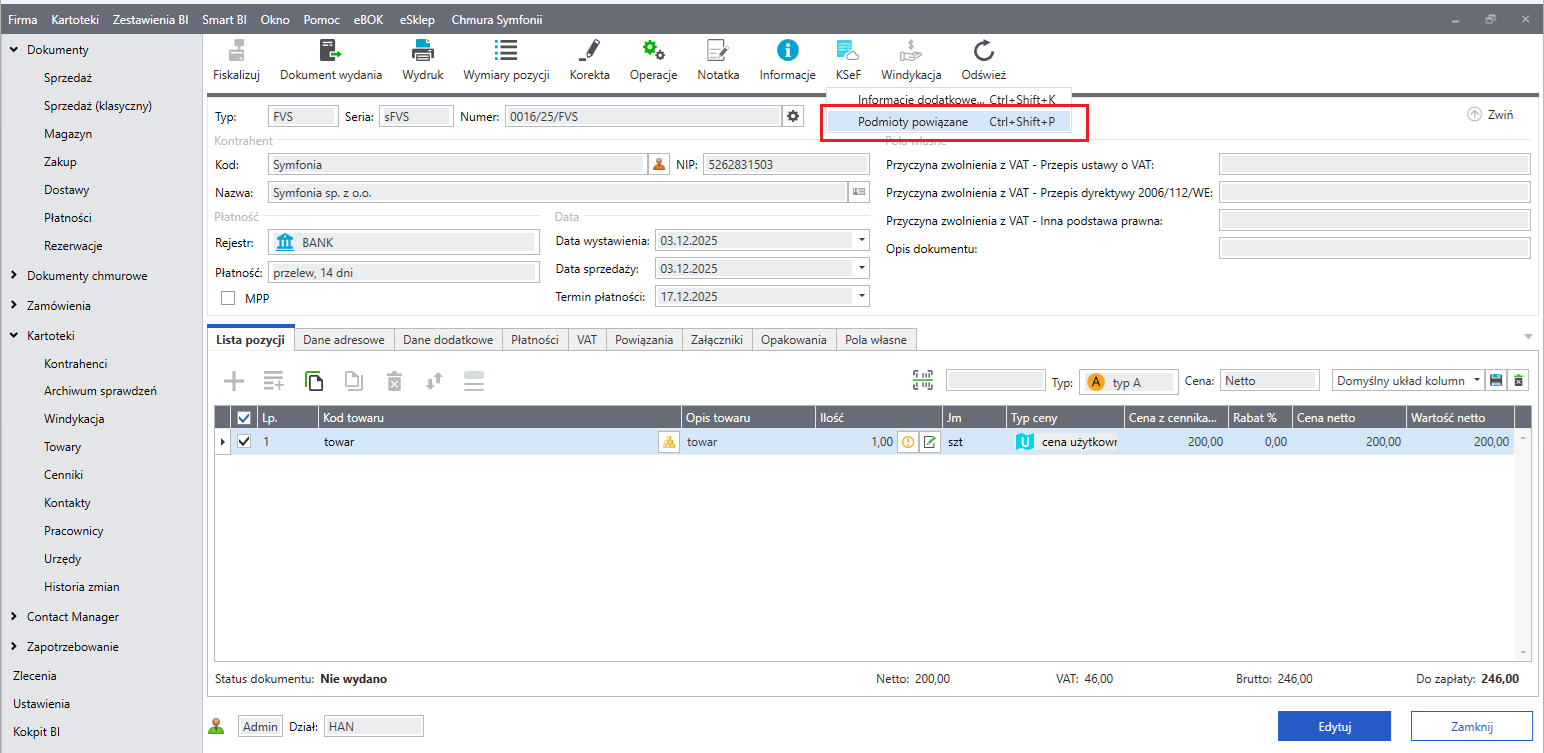Viewport: 1544px width, 753px height.
Task: Uncheck the checkbox in the towar row
Action: coord(245,441)
